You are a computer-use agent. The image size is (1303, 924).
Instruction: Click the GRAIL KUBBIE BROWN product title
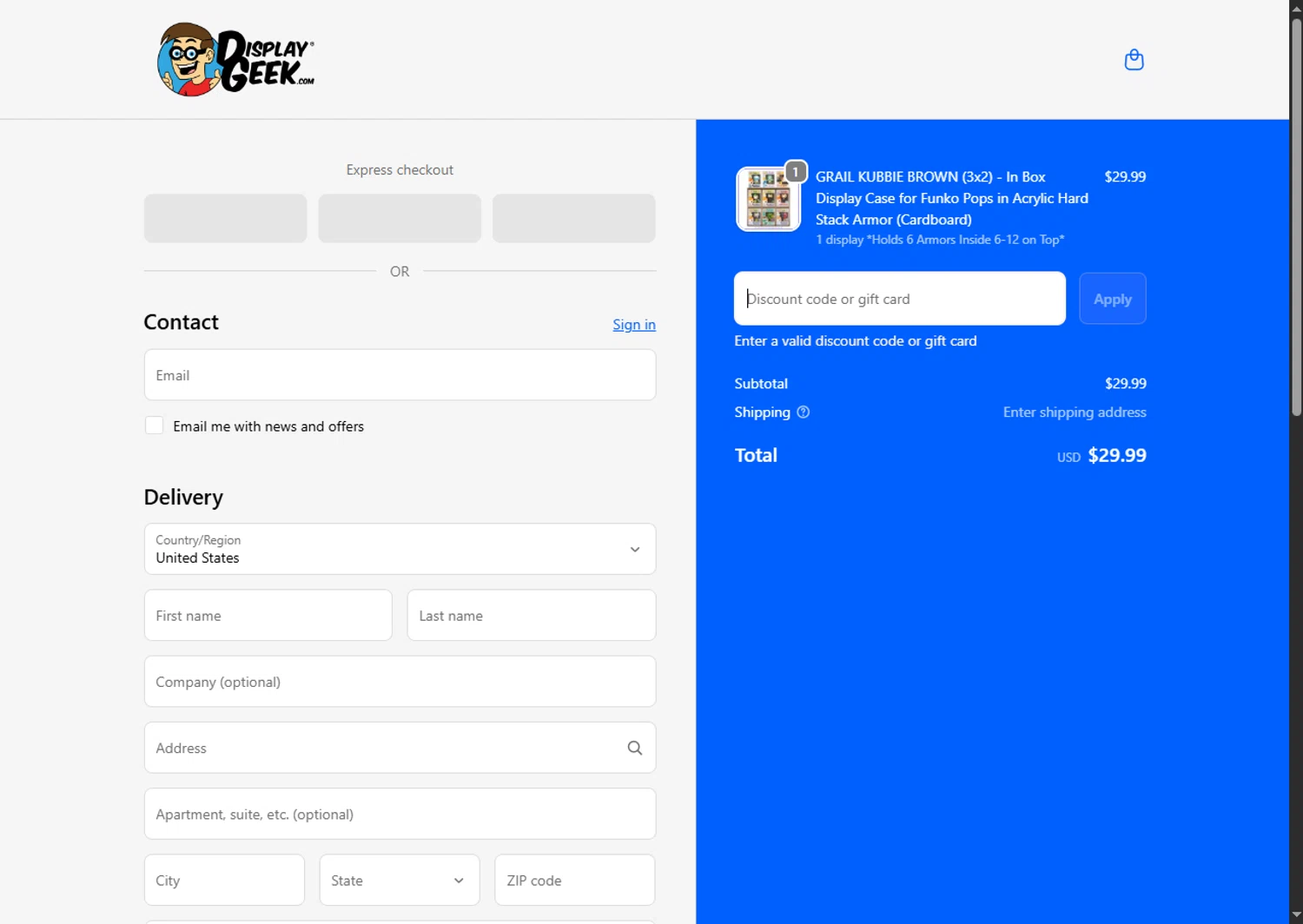(x=952, y=198)
